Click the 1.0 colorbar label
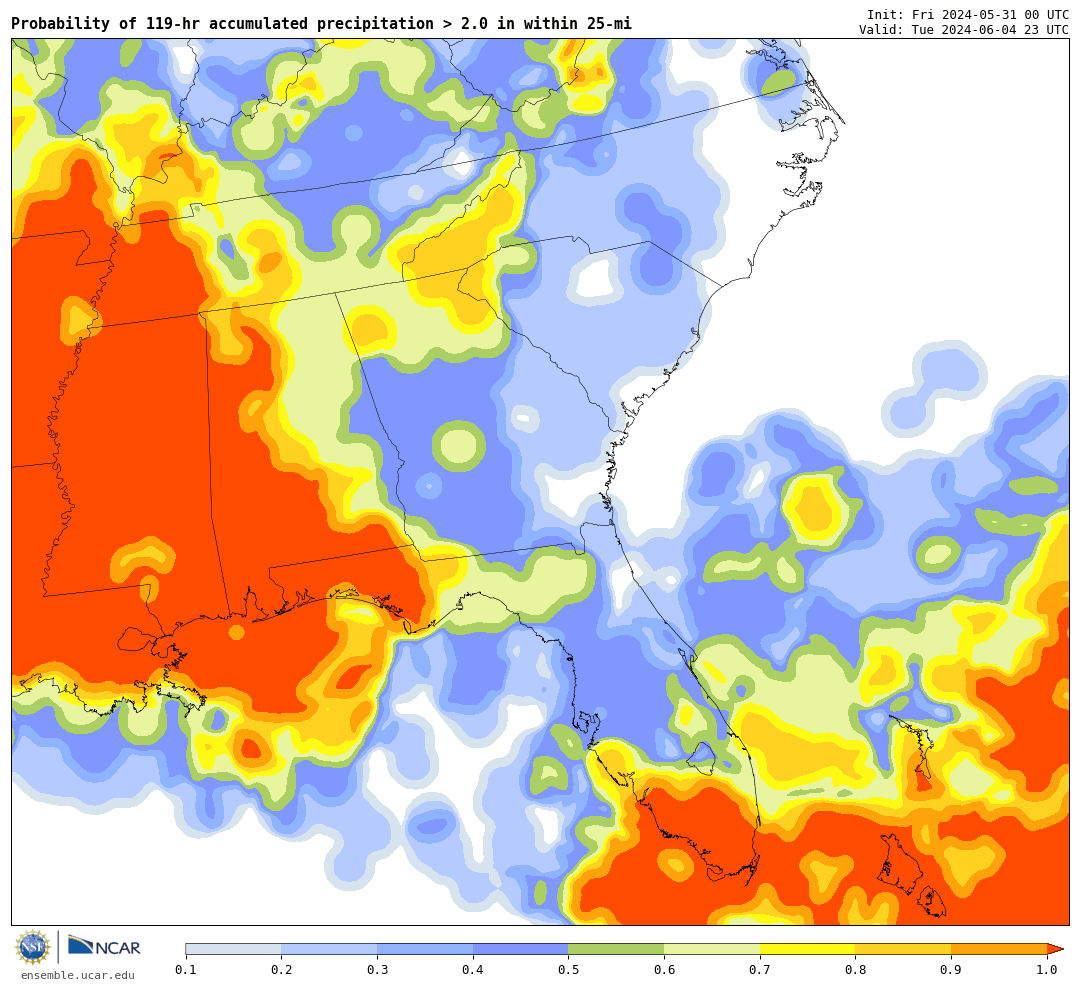 pyautogui.click(x=1047, y=970)
